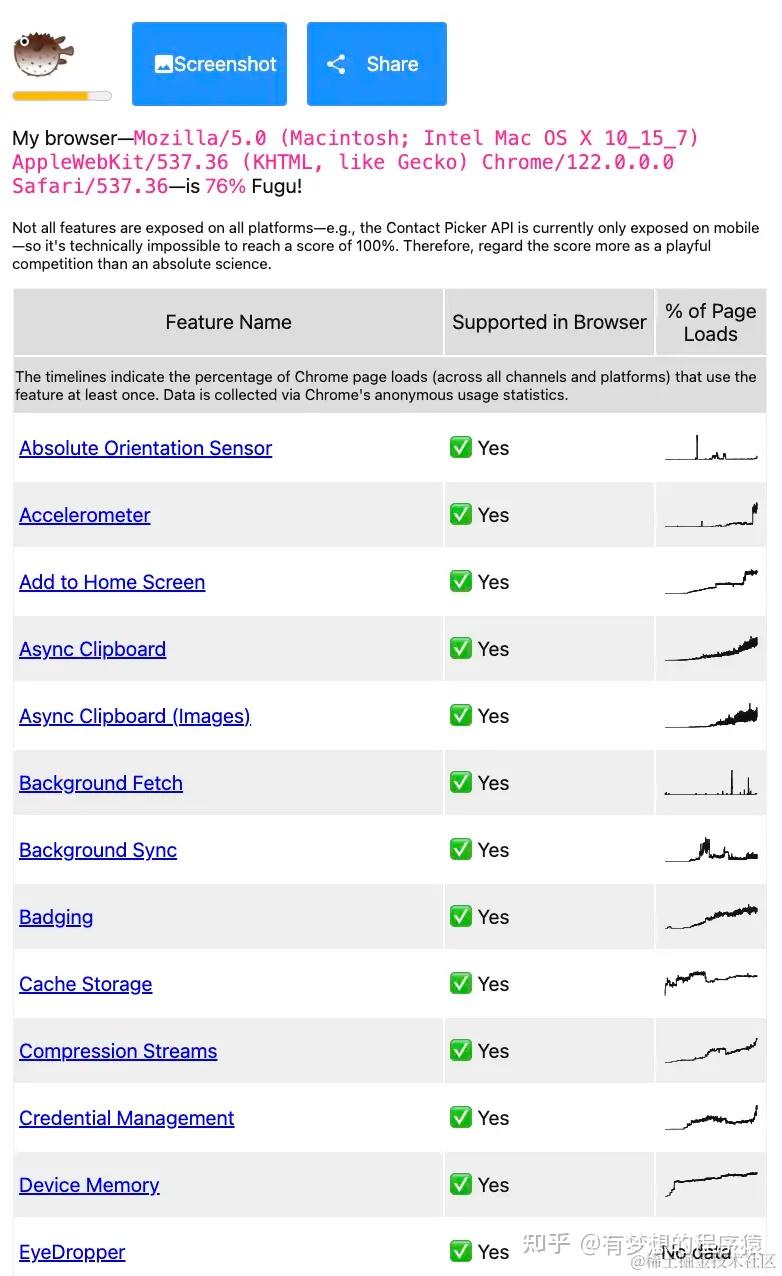This screenshot has width=782, height=1276.
Task: Visit the Compression Streams link
Action: coord(118,1051)
